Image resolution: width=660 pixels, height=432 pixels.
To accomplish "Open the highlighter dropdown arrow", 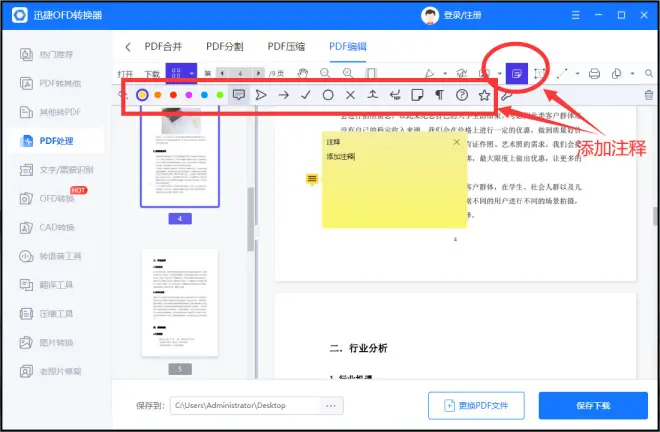I will click(x=445, y=74).
